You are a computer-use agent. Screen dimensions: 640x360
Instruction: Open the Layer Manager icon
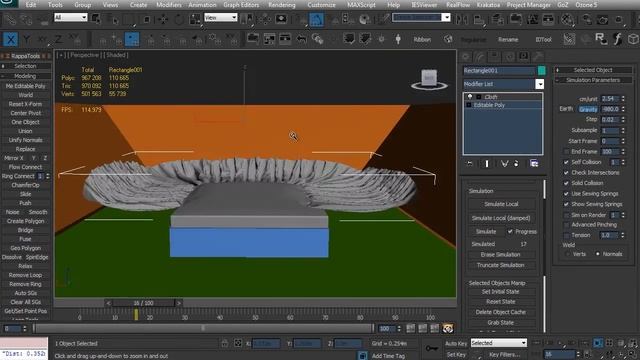pos(498,19)
